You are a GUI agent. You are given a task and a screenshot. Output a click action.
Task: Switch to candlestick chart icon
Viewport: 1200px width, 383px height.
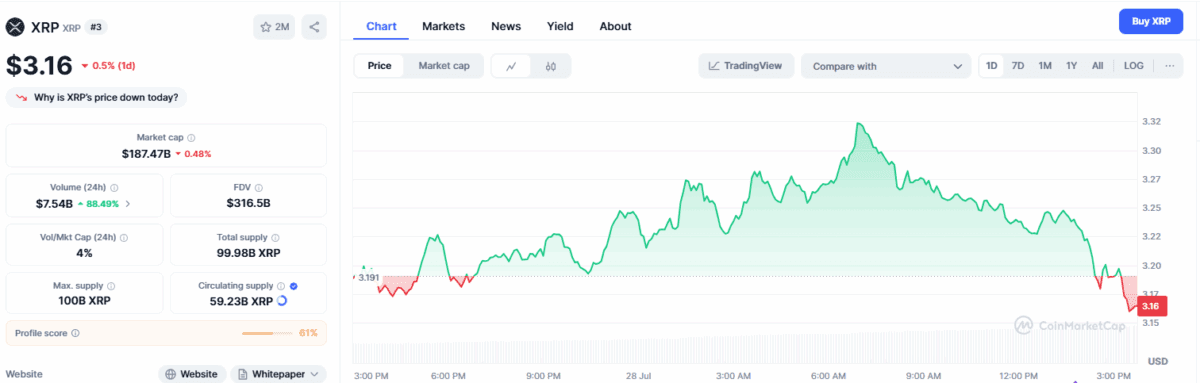pos(551,66)
